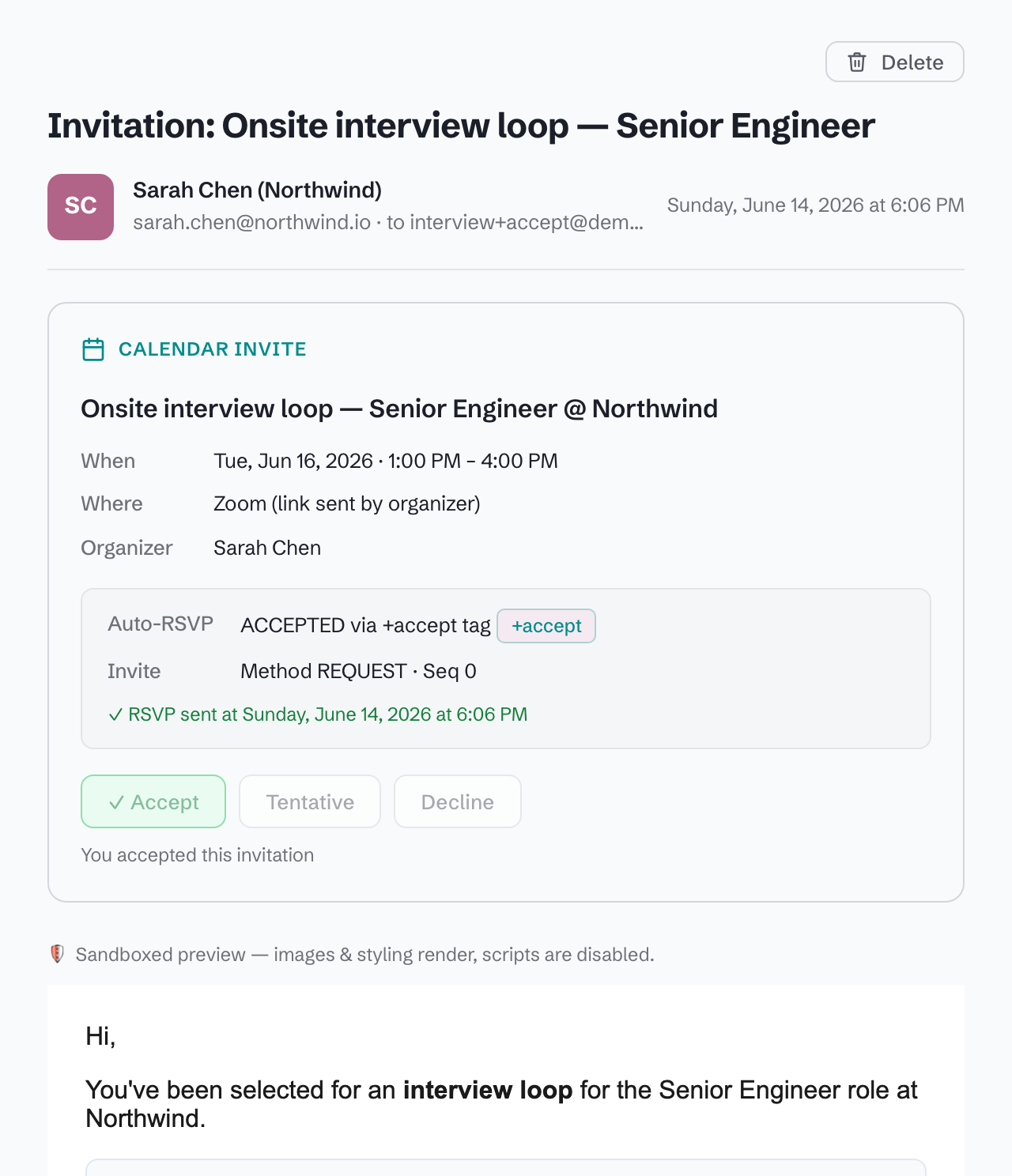Screen dimensions: 1012x1176
Task: Click the trash can icon in Delete
Action: [x=857, y=62]
